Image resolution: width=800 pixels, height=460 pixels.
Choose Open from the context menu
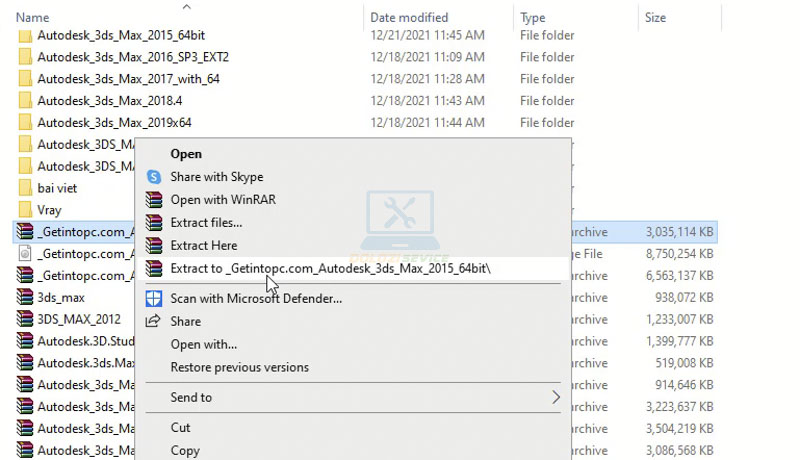(186, 154)
